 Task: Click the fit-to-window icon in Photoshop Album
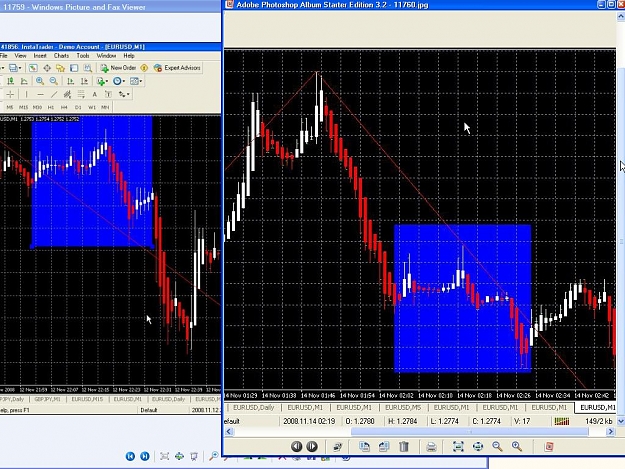click(x=458, y=447)
